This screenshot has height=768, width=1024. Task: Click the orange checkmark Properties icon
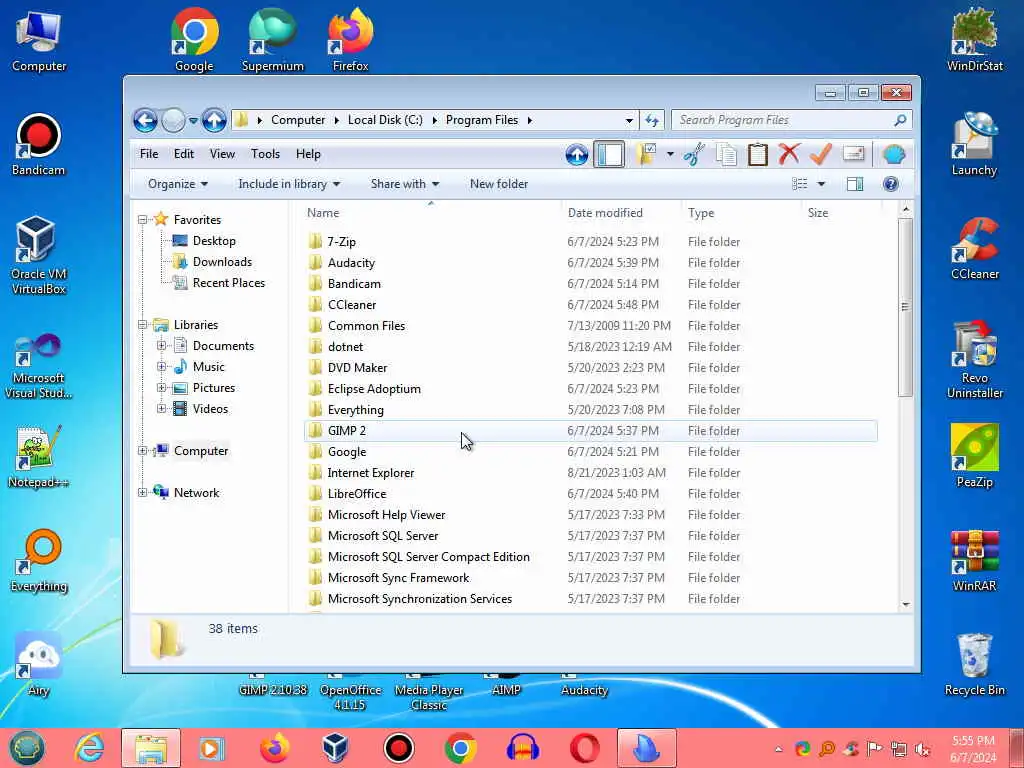click(x=821, y=155)
